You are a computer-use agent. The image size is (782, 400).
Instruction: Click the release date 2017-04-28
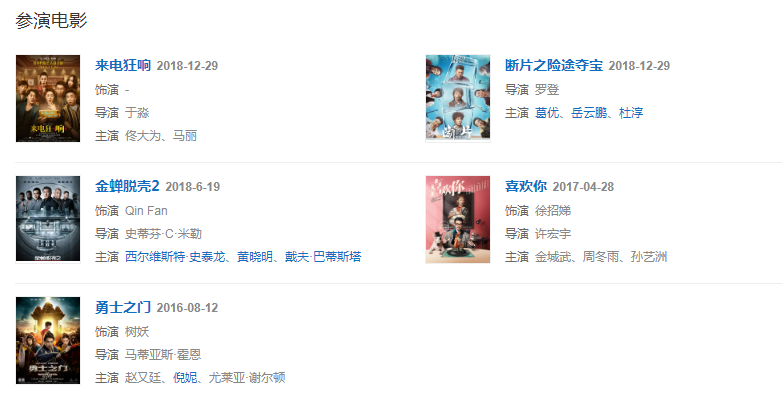coord(583,187)
